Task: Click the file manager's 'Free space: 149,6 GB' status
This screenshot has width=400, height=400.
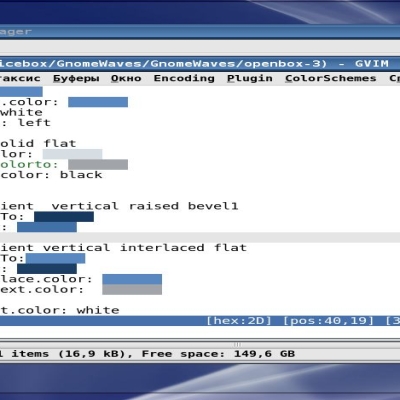Action: (x=218, y=354)
